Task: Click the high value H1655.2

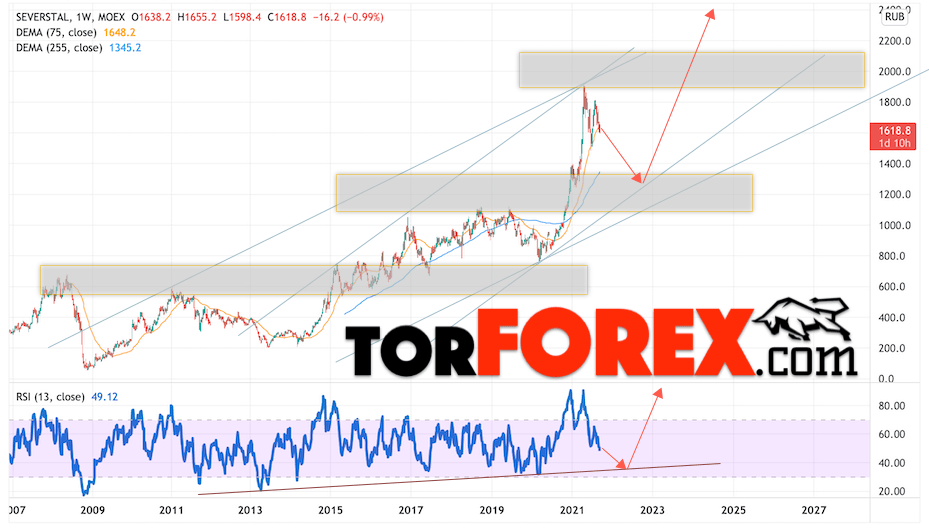Action: 197,17
